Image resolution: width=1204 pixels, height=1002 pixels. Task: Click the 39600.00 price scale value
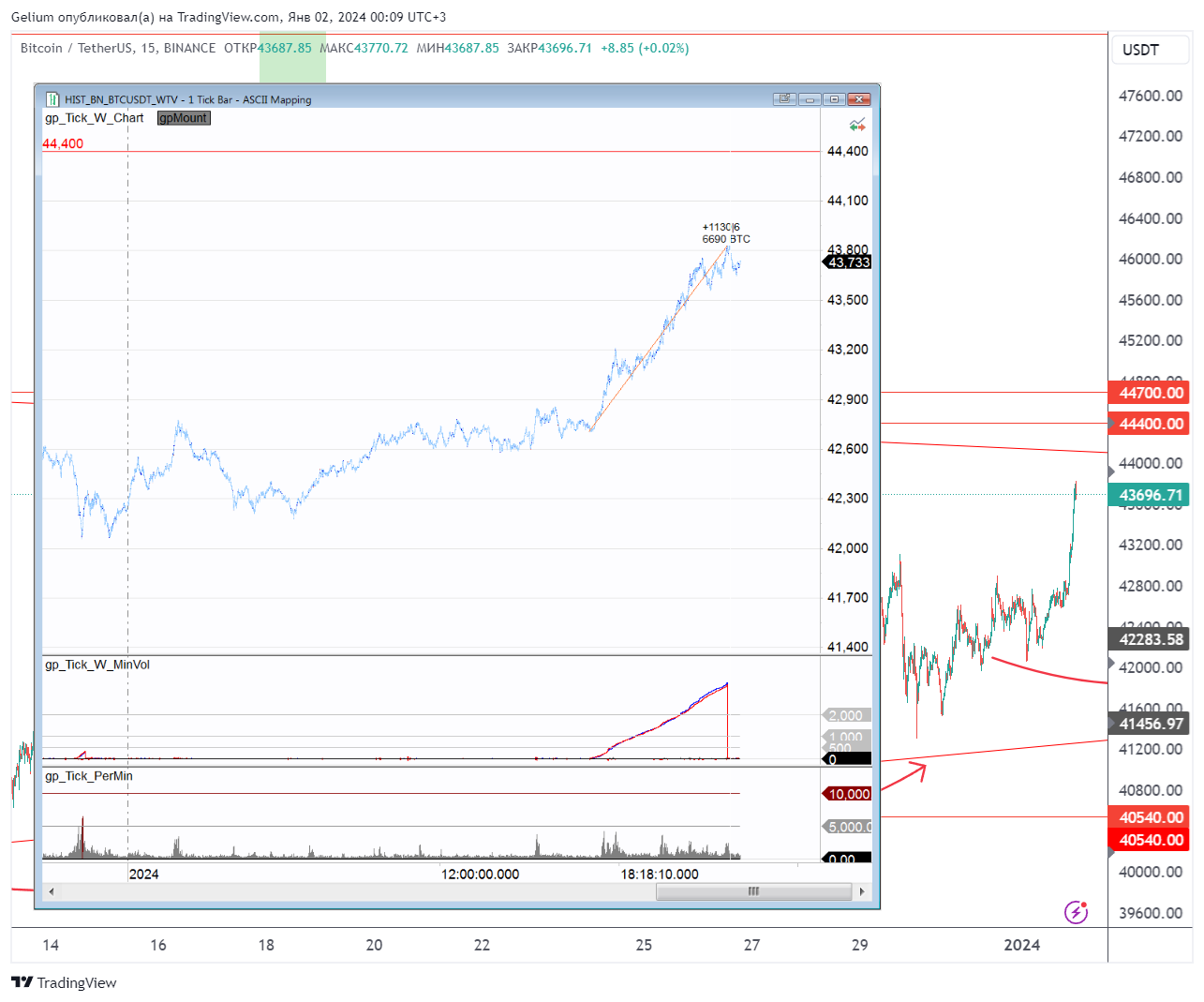[1151, 913]
